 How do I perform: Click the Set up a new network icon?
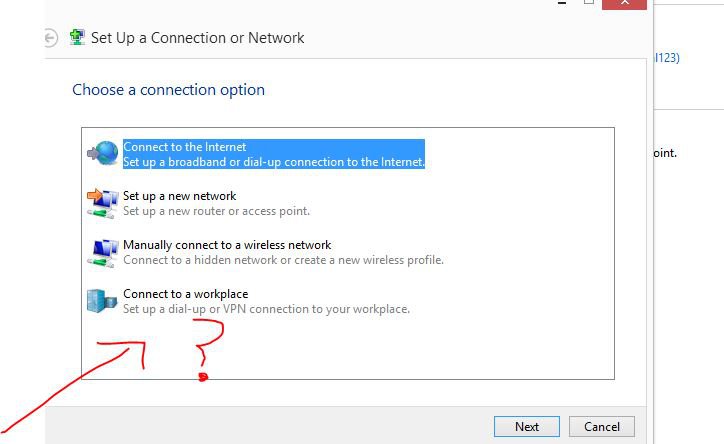pyautogui.click(x=102, y=201)
